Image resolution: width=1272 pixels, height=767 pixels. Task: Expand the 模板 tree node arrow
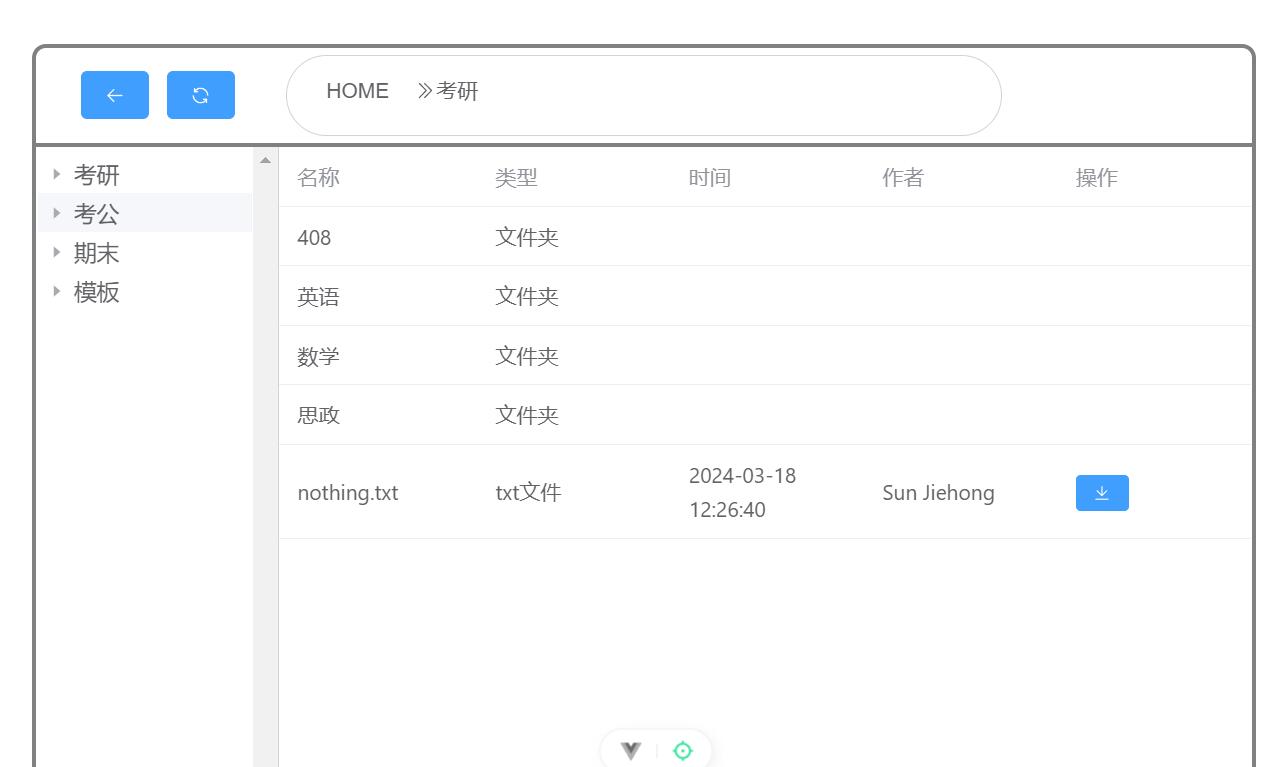click(x=57, y=291)
